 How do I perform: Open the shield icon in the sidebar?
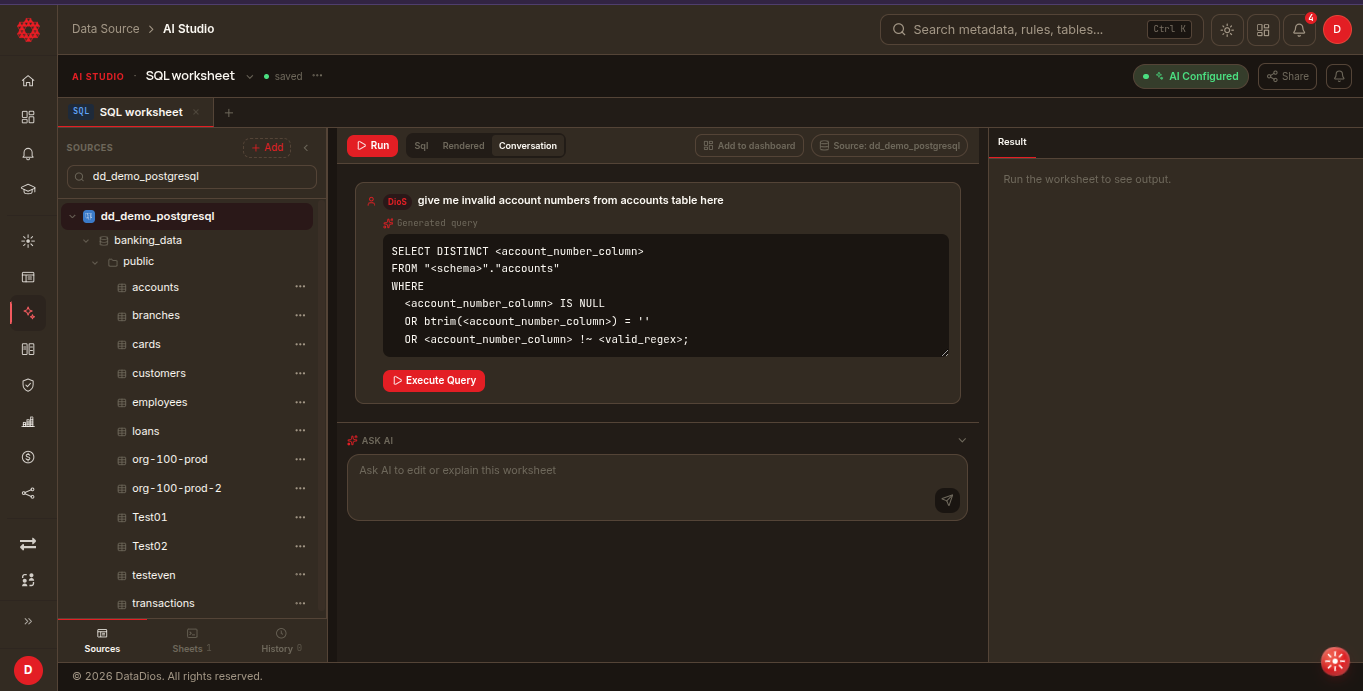pyautogui.click(x=28, y=384)
